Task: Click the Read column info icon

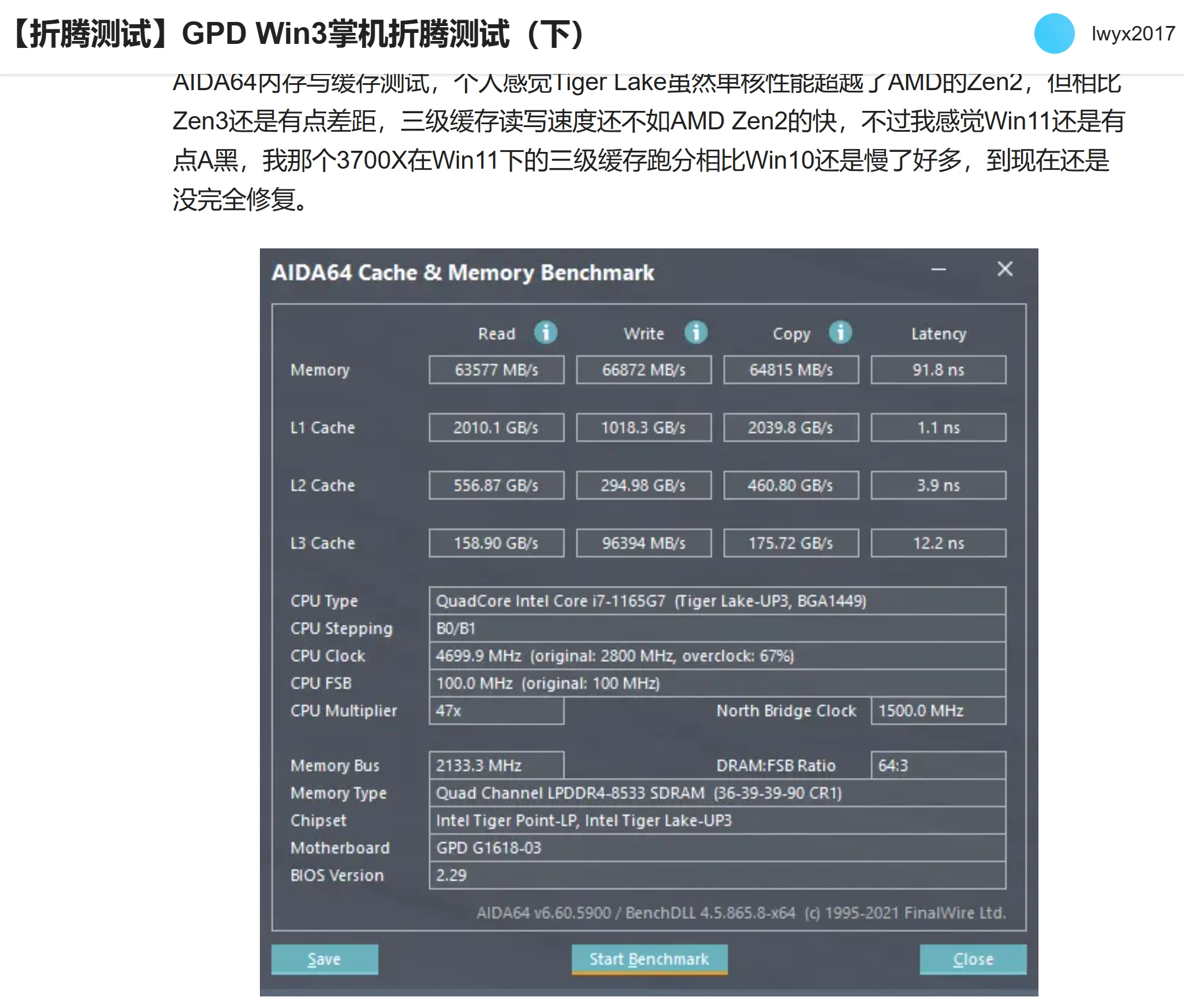Action: click(x=545, y=333)
